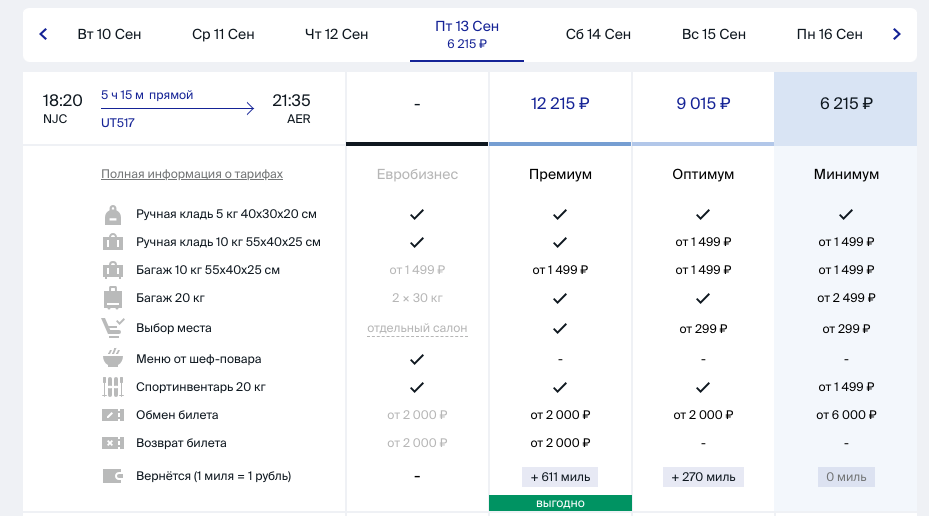Click the ticket refund (Возврат билета) icon

tap(113, 443)
